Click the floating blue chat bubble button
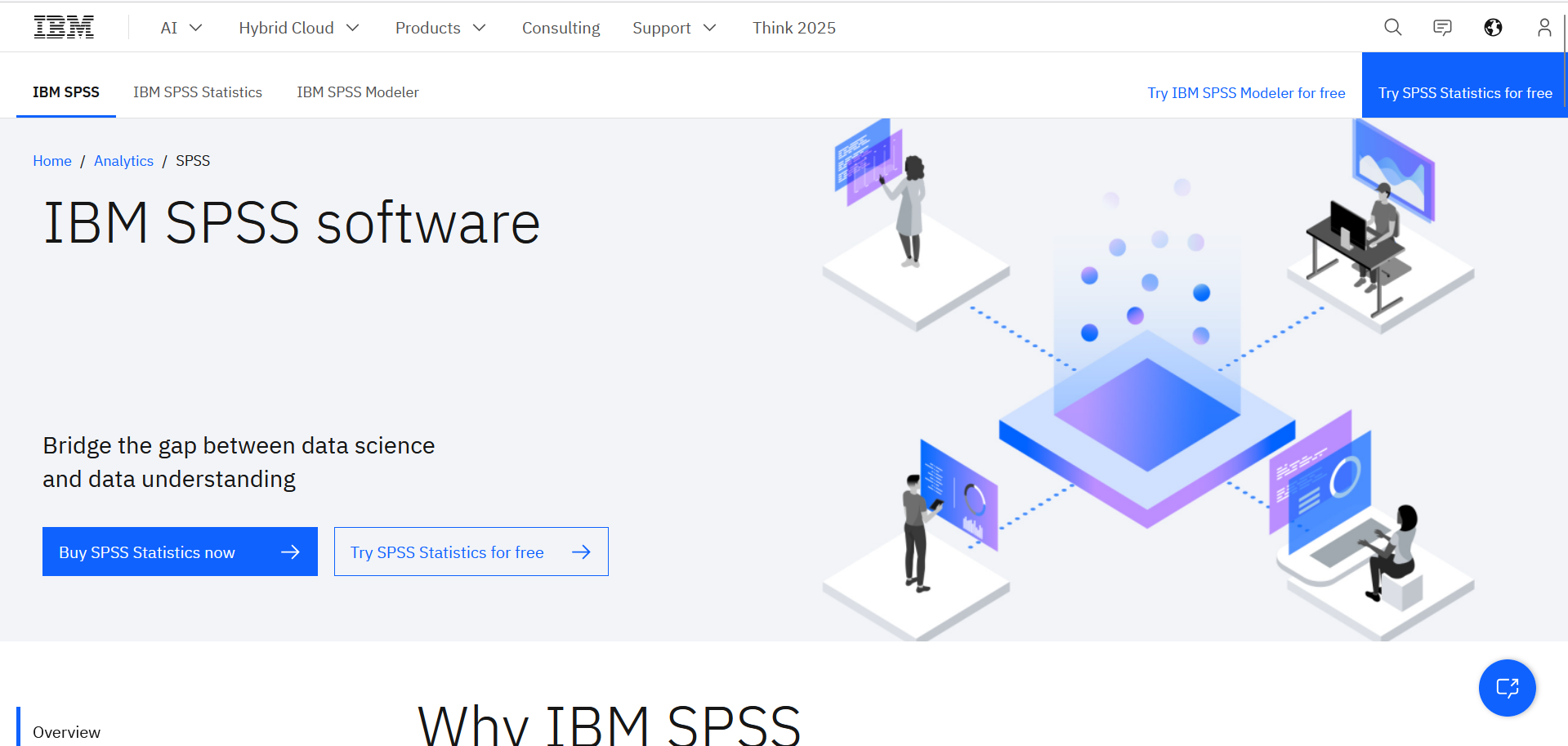1568x746 pixels. click(1508, 688)
